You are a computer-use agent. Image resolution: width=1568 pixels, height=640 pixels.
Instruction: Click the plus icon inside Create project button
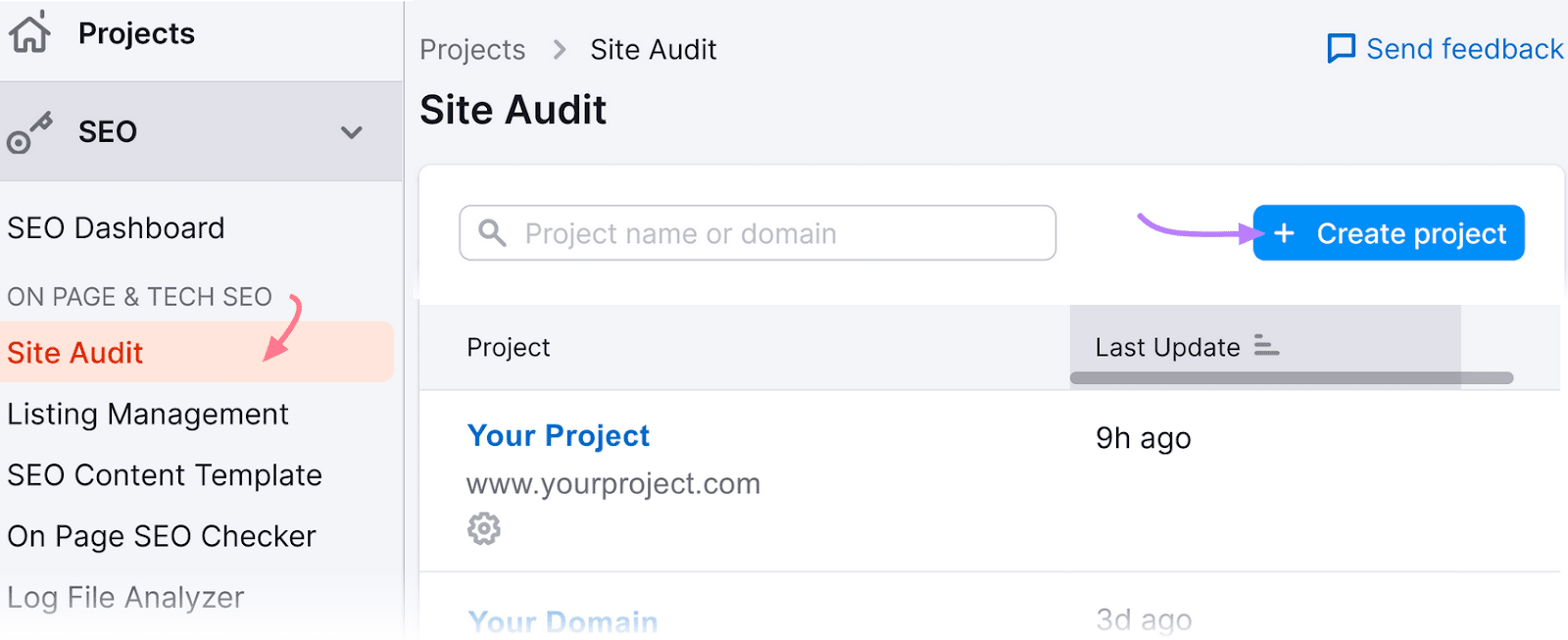tap(1286, 233)
